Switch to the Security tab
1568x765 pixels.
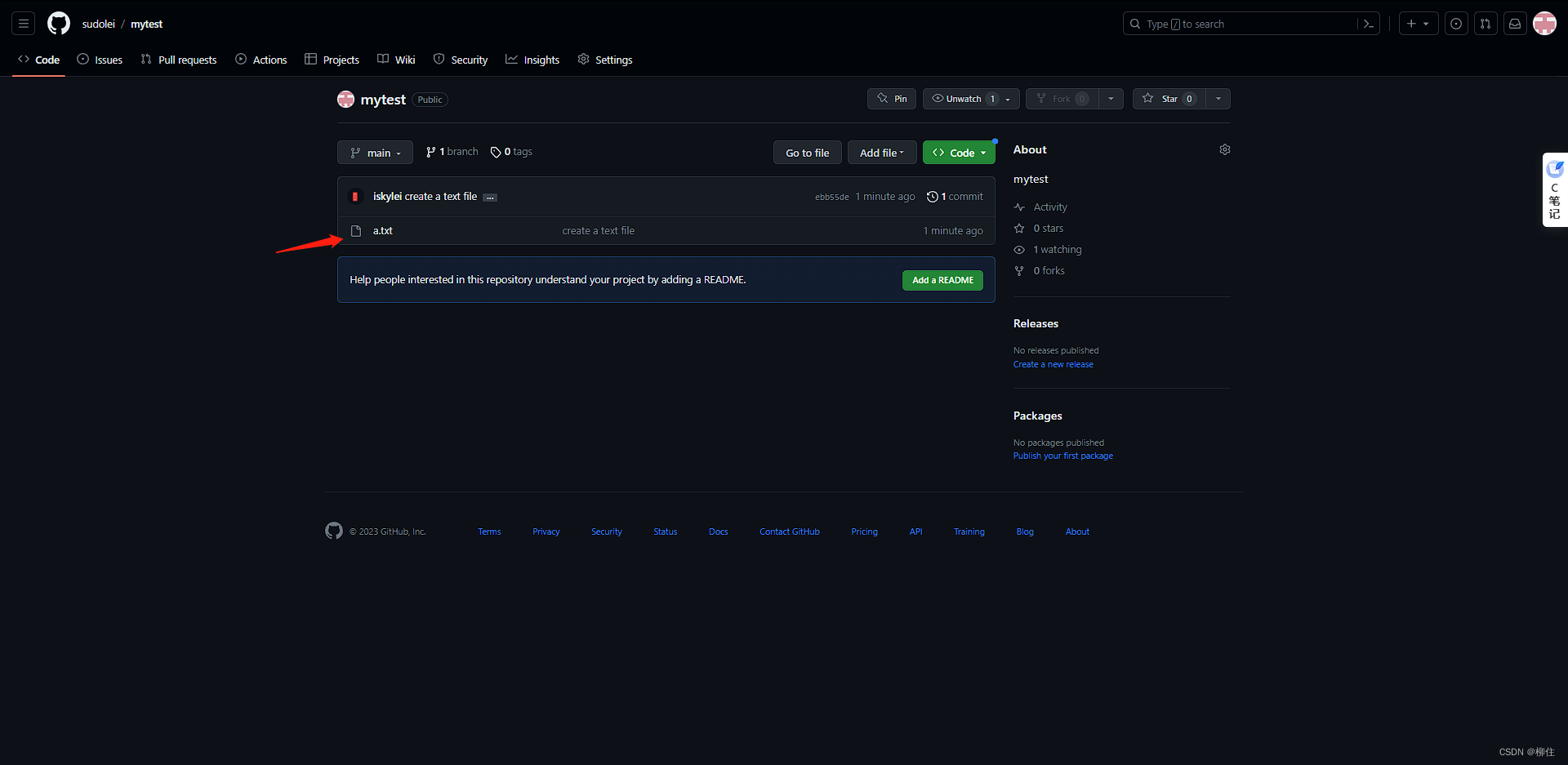461,60
